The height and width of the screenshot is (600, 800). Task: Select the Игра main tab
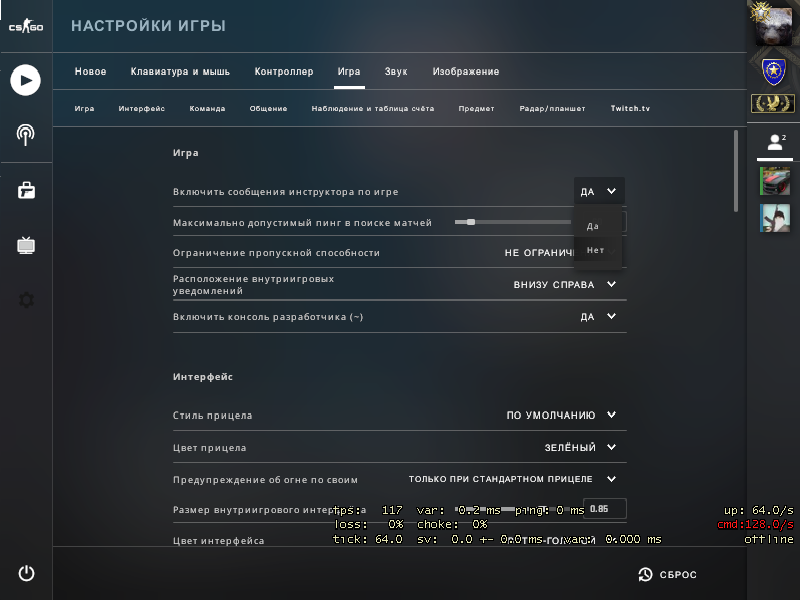349,71
